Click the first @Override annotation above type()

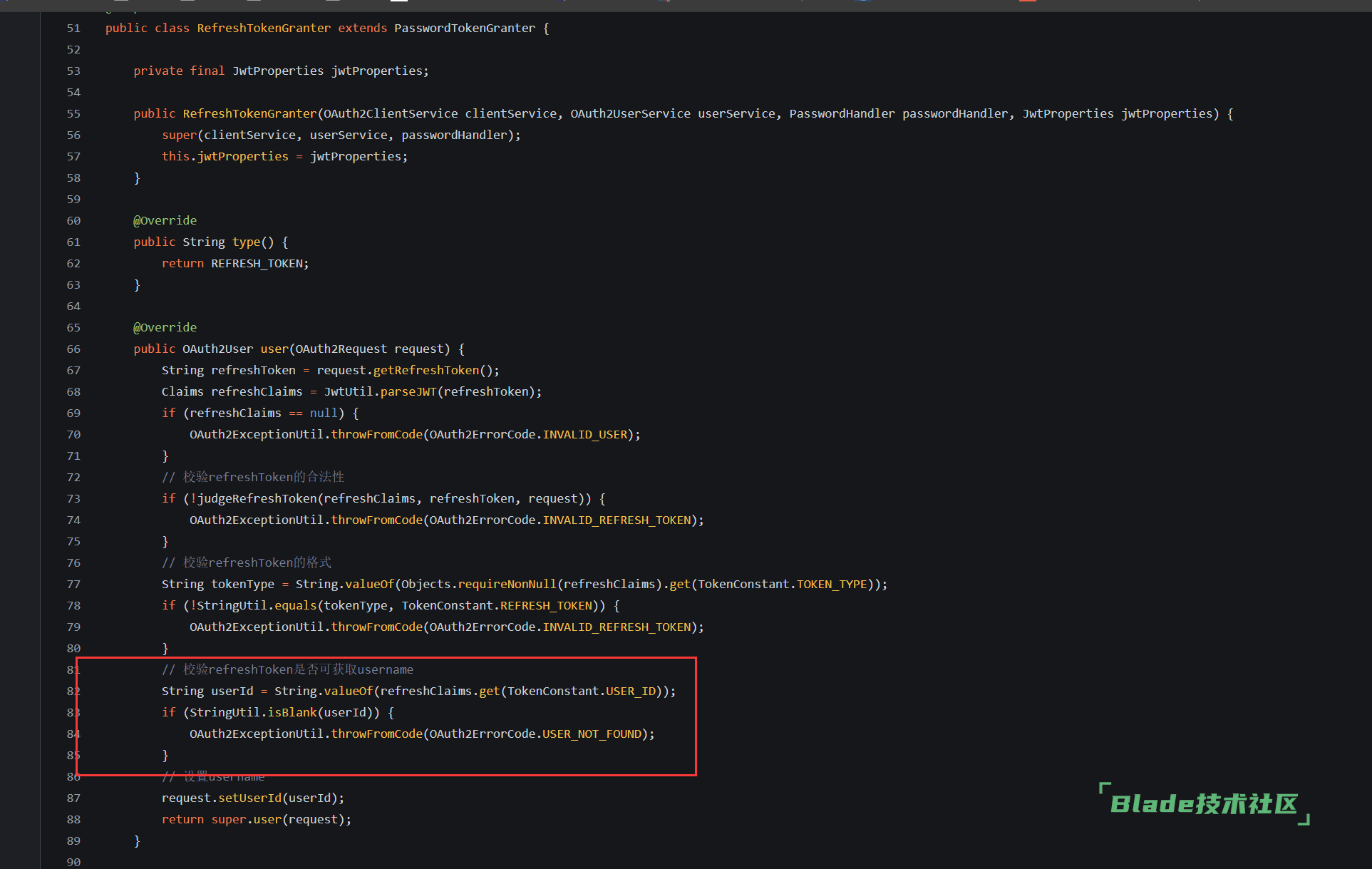coord(165,221)
